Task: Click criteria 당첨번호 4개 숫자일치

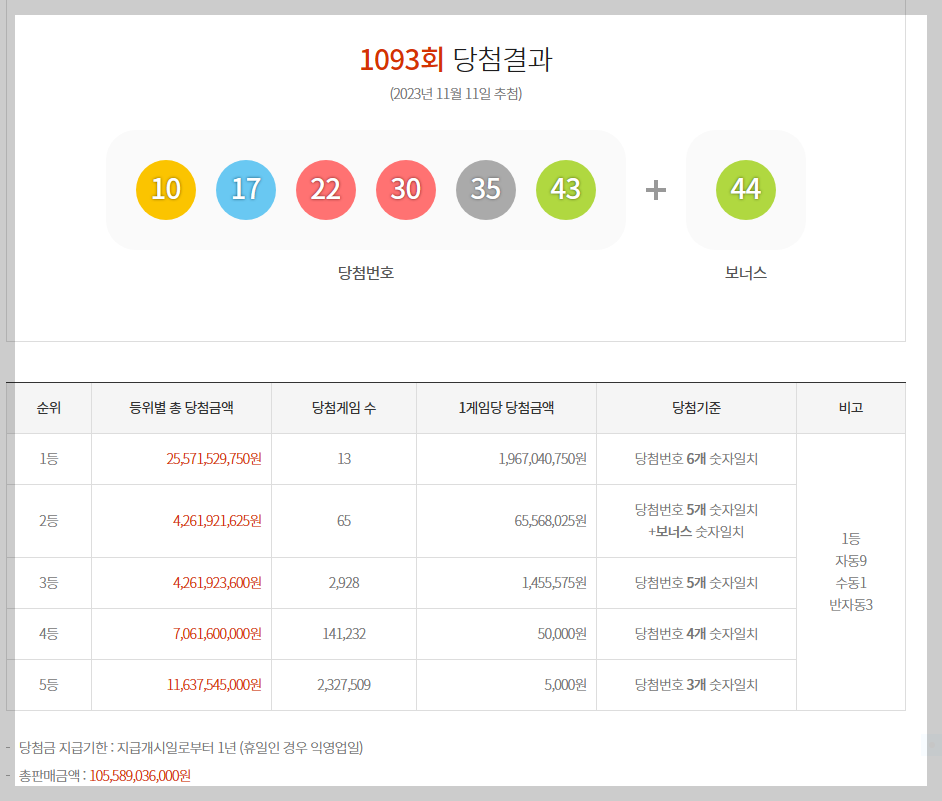Action: 696,634
